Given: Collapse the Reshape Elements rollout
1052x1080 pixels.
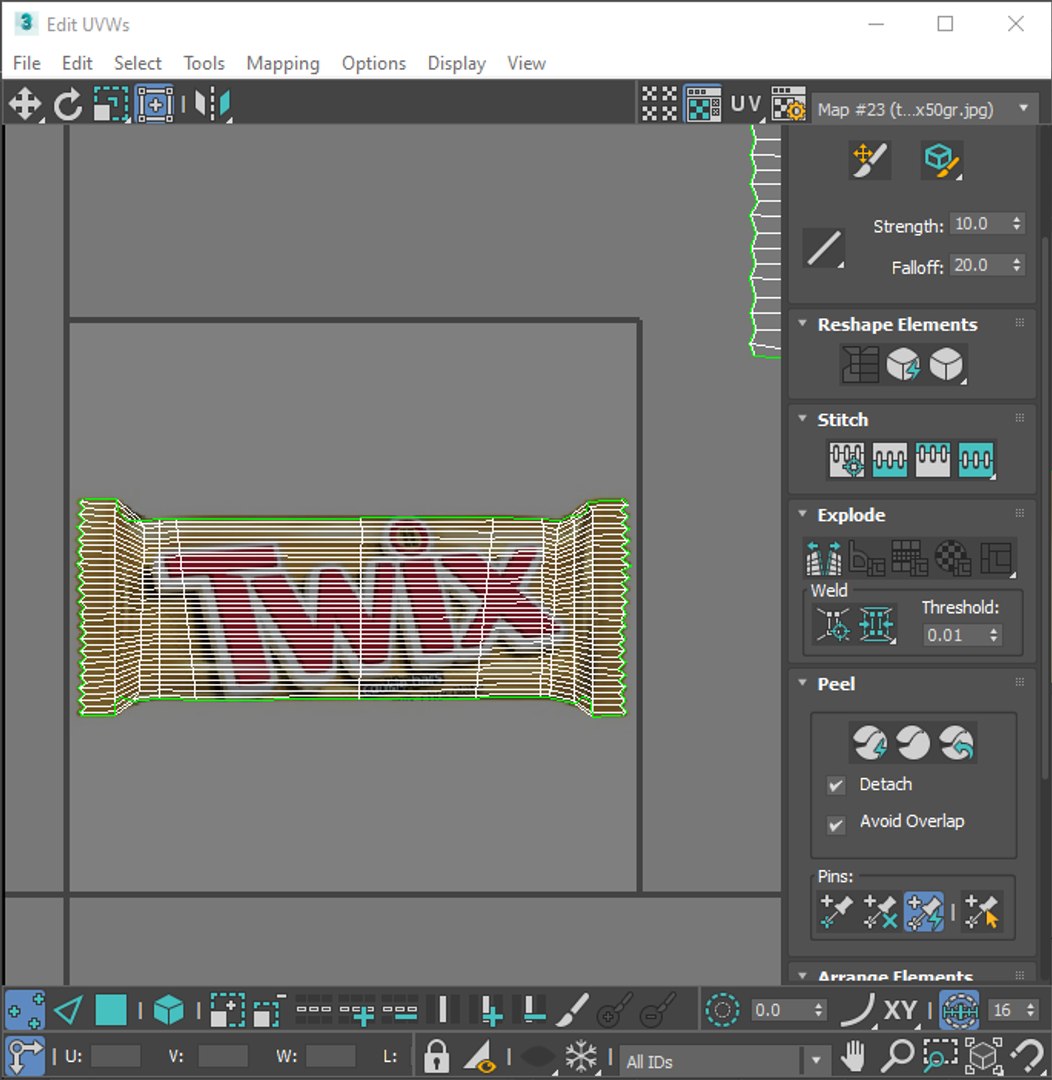Looking at the screenshot, I should coord(802,324).
